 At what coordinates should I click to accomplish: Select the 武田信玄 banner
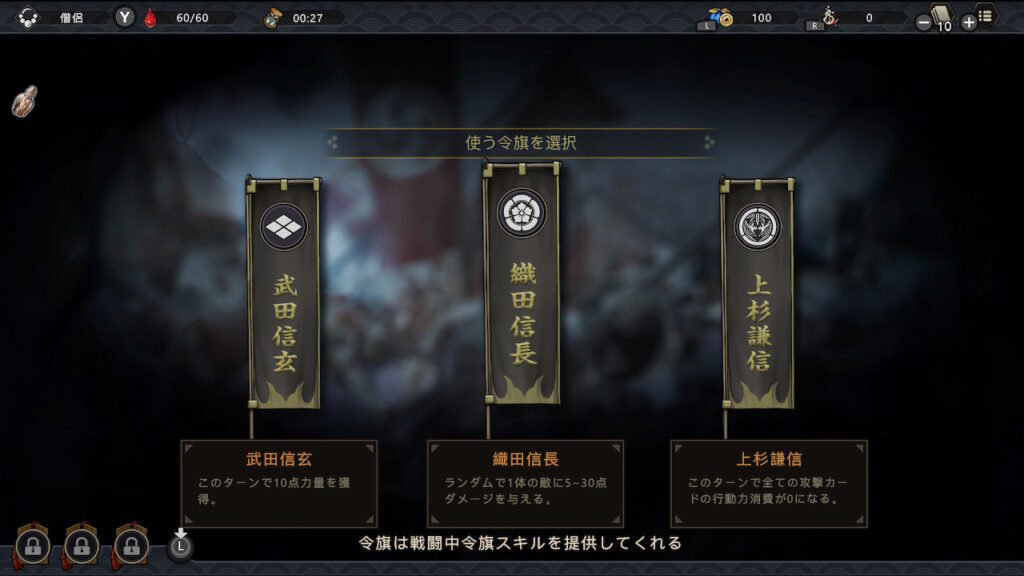tap(283, 293)
